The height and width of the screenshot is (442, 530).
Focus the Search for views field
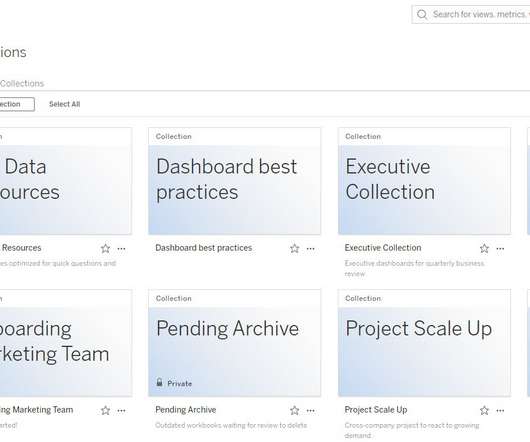point(471,15)
